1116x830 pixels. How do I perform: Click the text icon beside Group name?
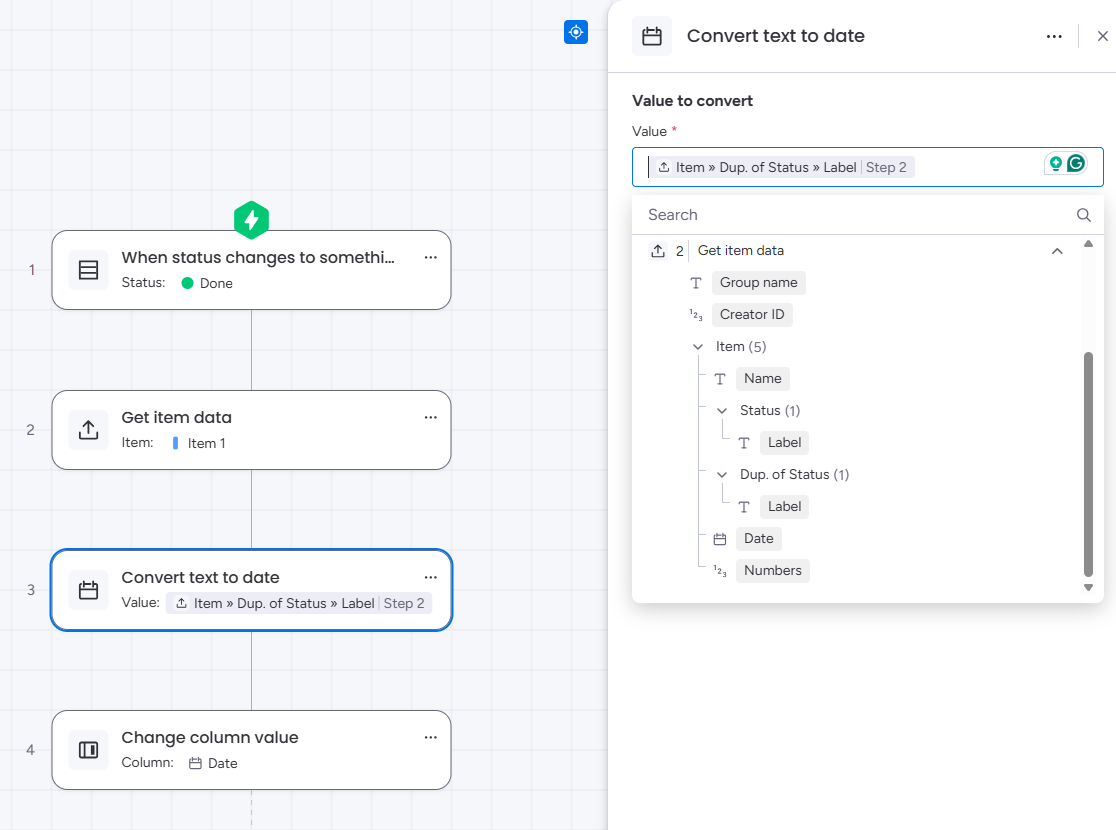click(x=696, y=283)
